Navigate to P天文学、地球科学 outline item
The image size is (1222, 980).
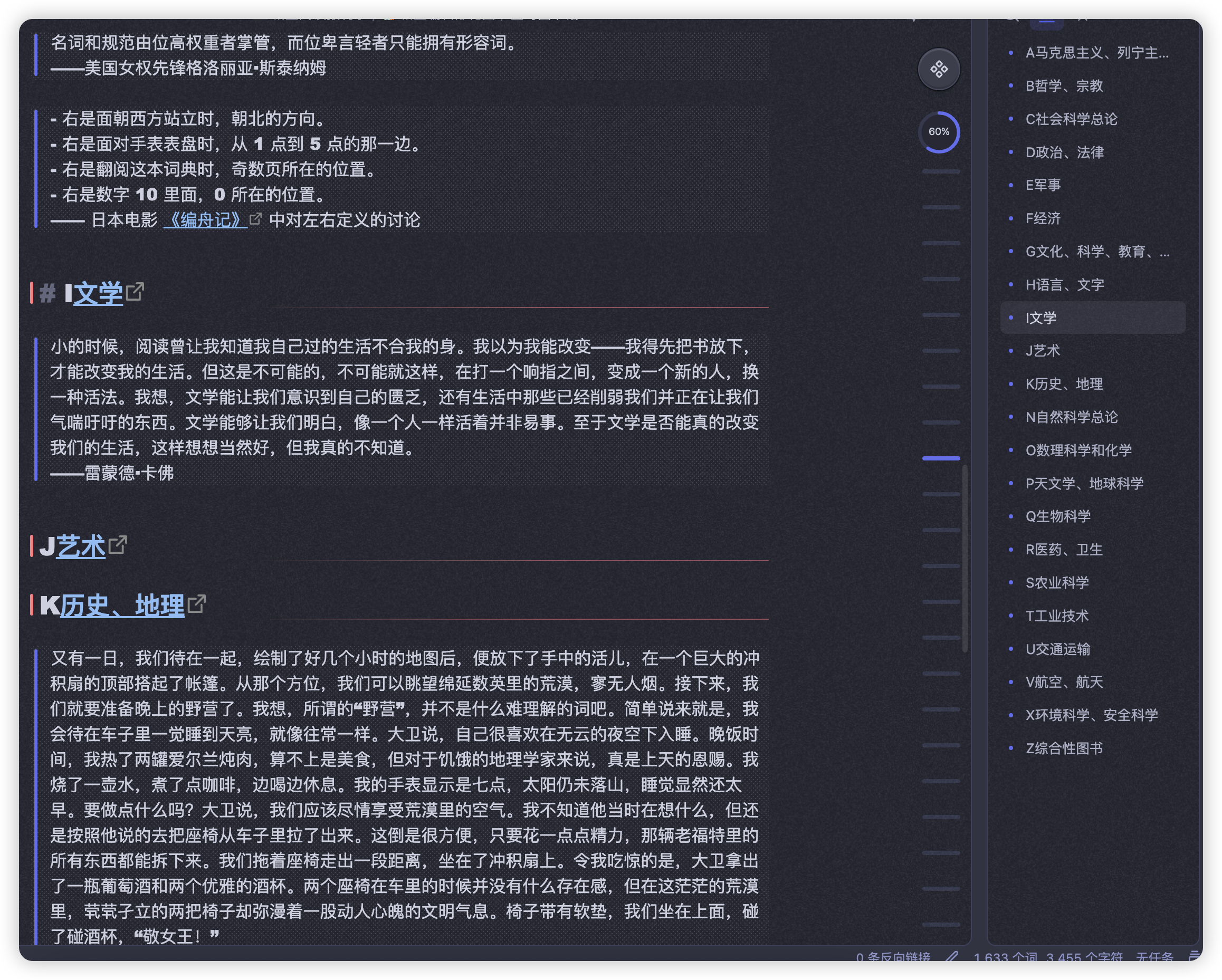(1084, 483)
